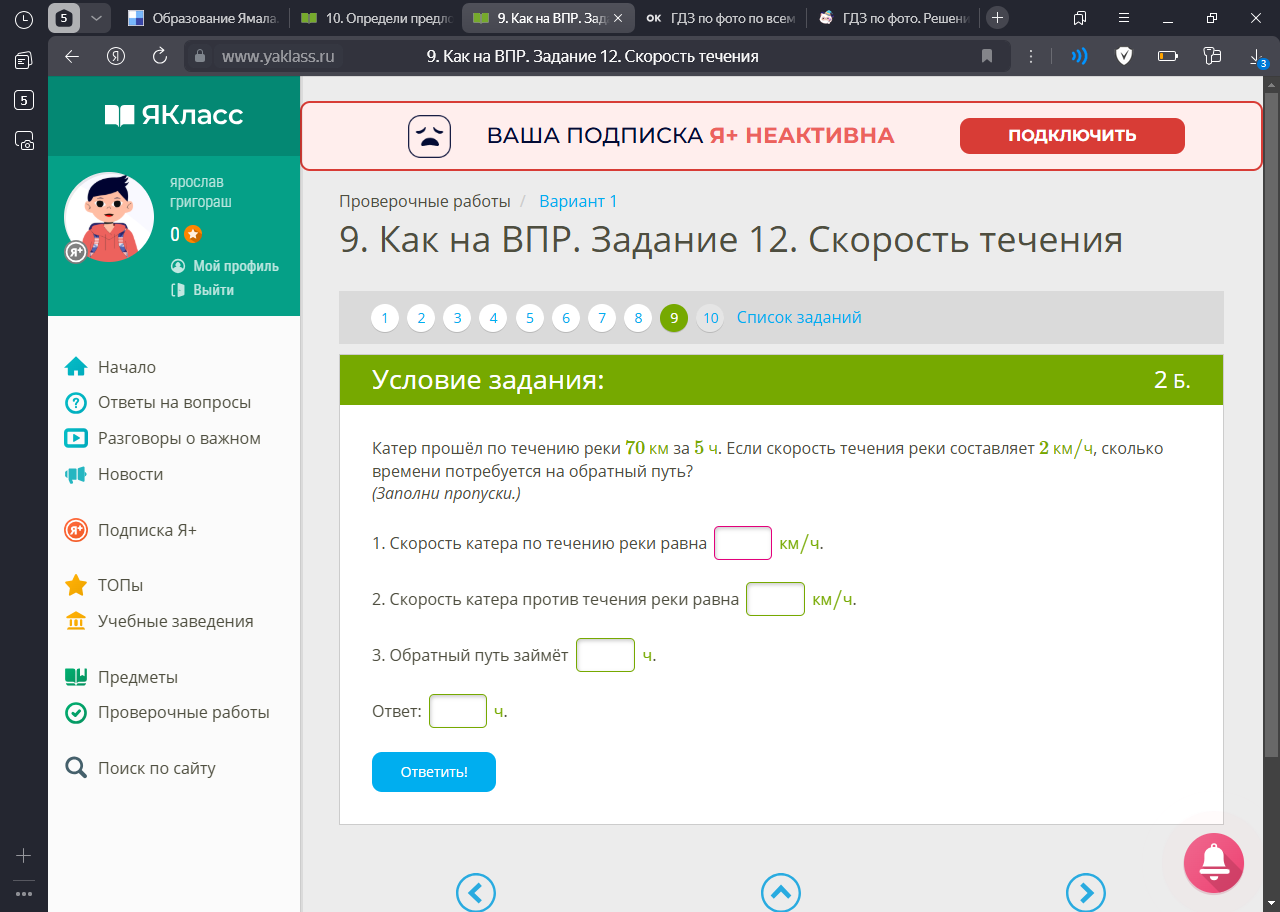Open browser downloads icon
This screenshot has width=1280, height=912.
[1257, 57]
